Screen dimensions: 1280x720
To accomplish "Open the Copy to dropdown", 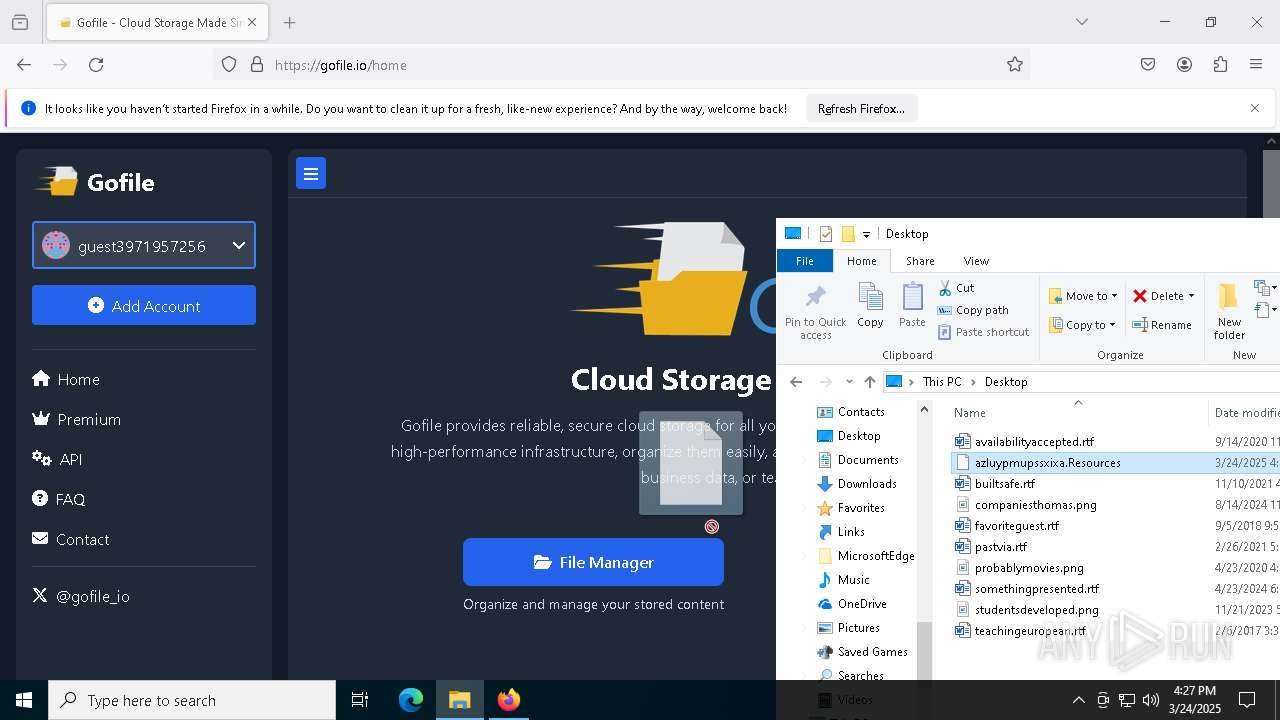I will pyautogui.click(x=1082, y=325).
